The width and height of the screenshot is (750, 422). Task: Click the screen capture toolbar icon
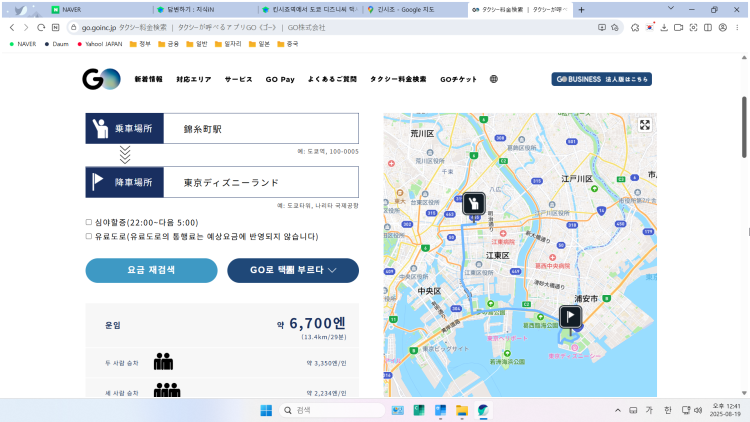[693, 27]
